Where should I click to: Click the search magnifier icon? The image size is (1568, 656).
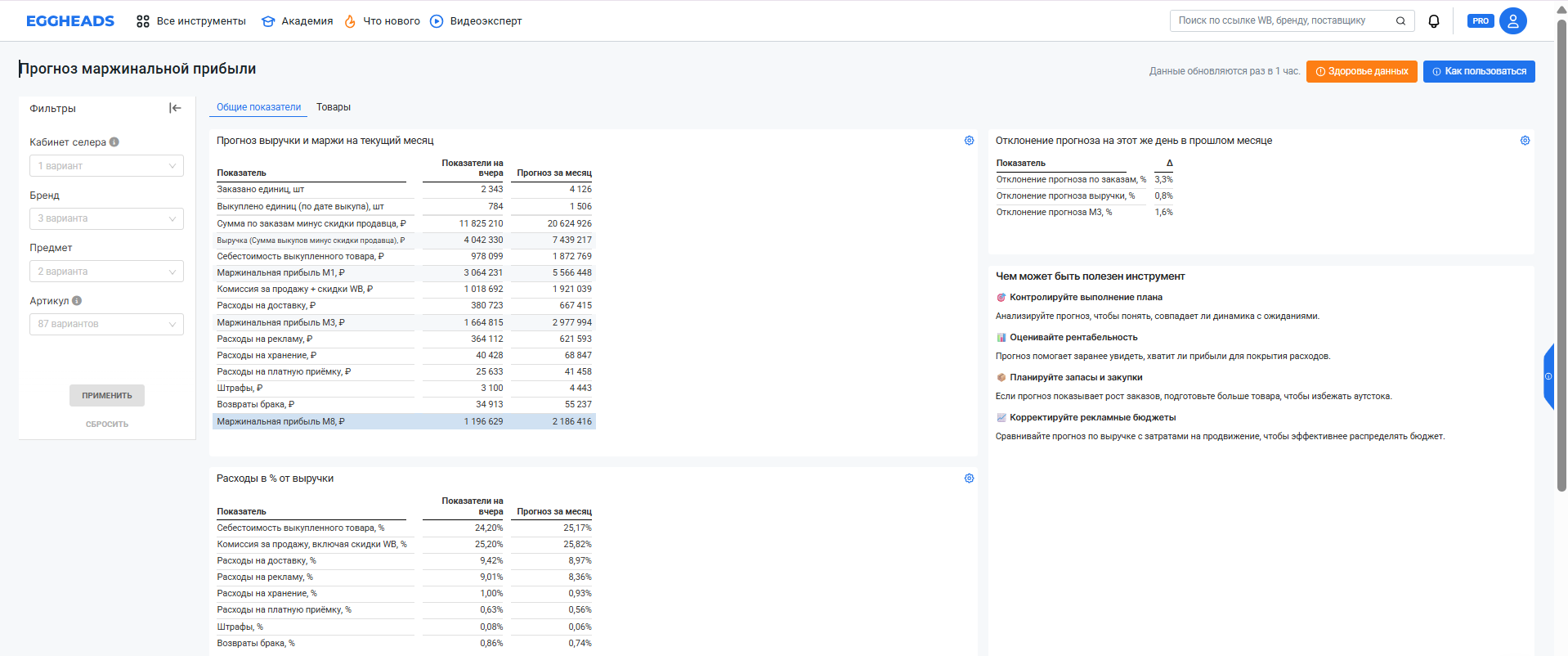point(1400,21)
